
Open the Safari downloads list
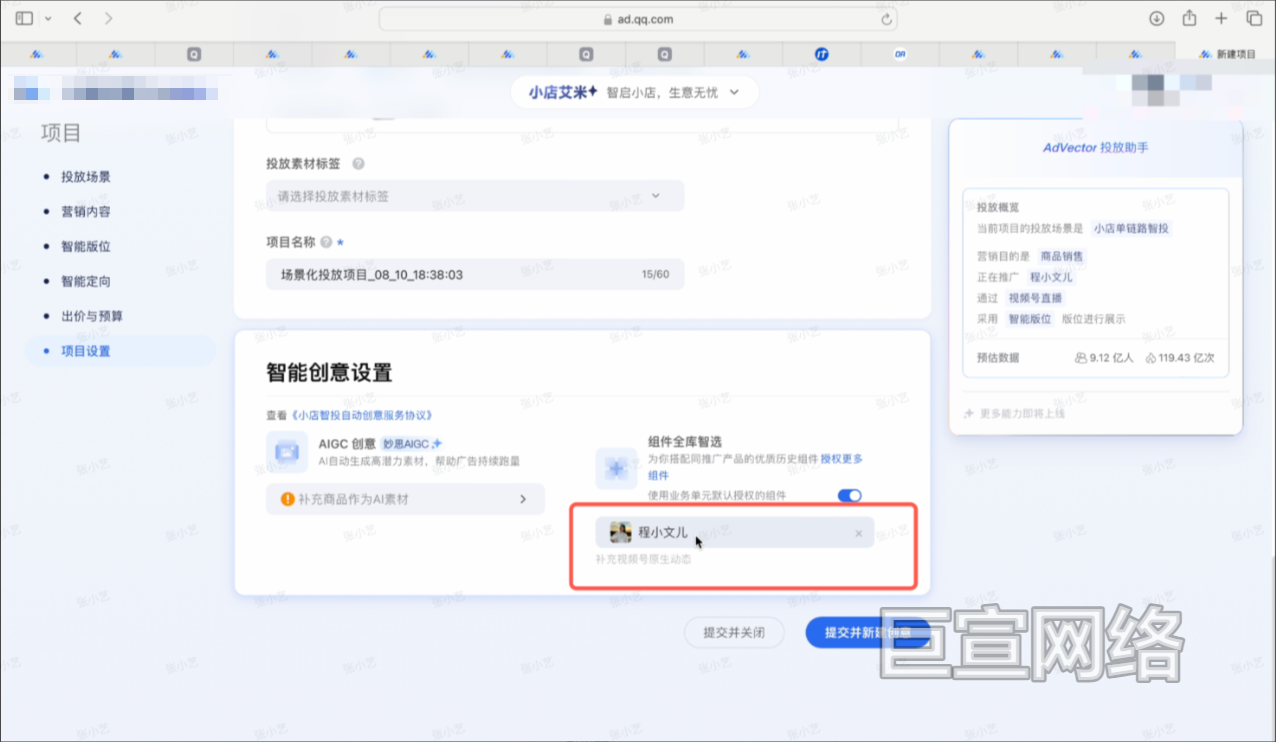[x=1157, y=18]
